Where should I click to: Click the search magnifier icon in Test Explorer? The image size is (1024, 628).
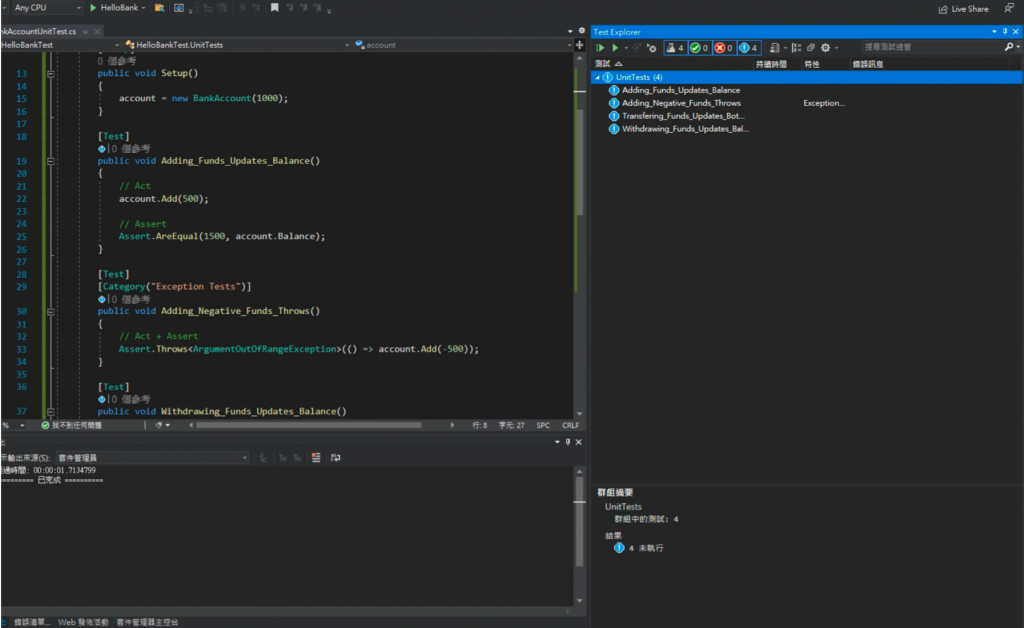1009,47
